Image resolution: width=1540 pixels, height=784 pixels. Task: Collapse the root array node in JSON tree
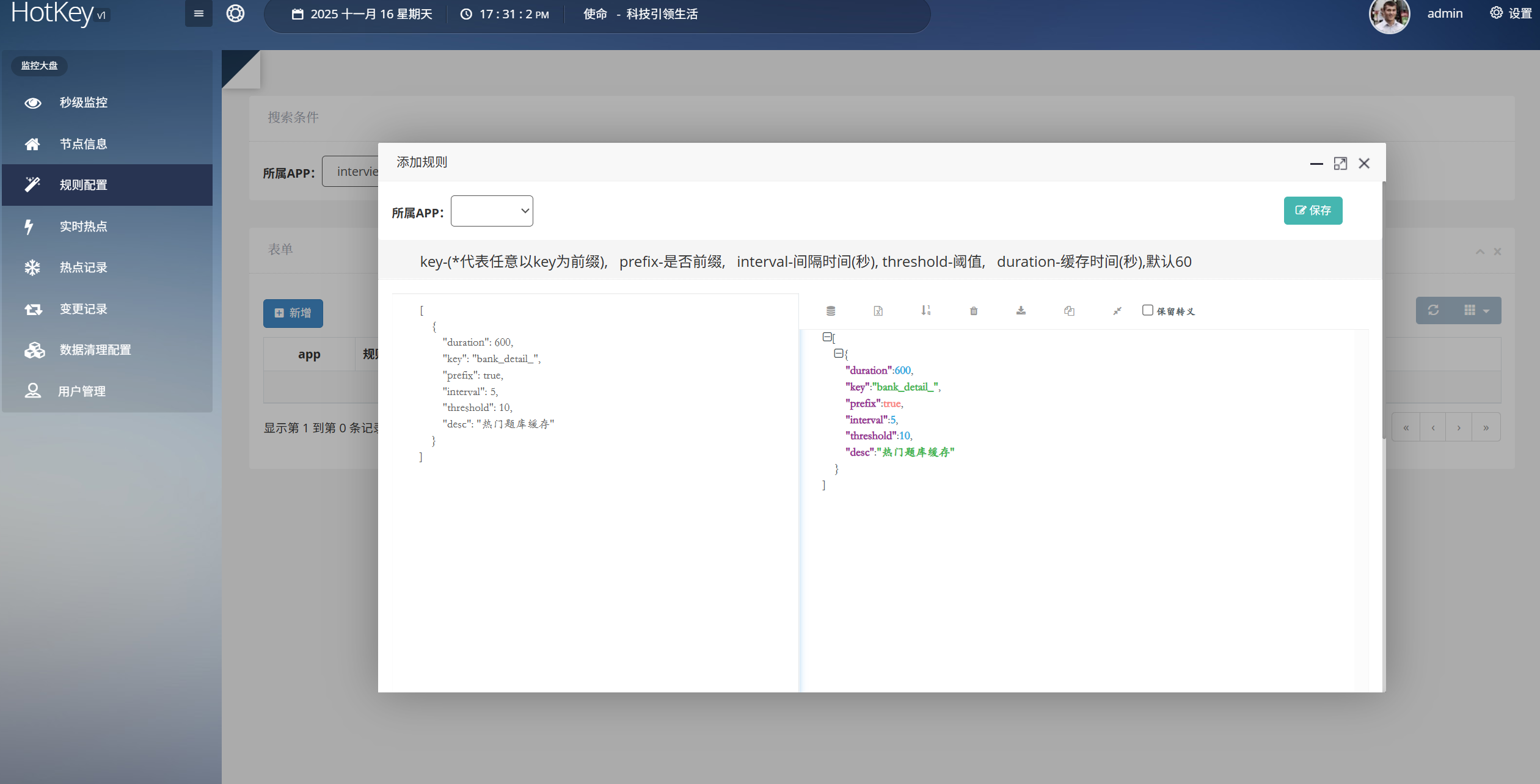point(827,336)
